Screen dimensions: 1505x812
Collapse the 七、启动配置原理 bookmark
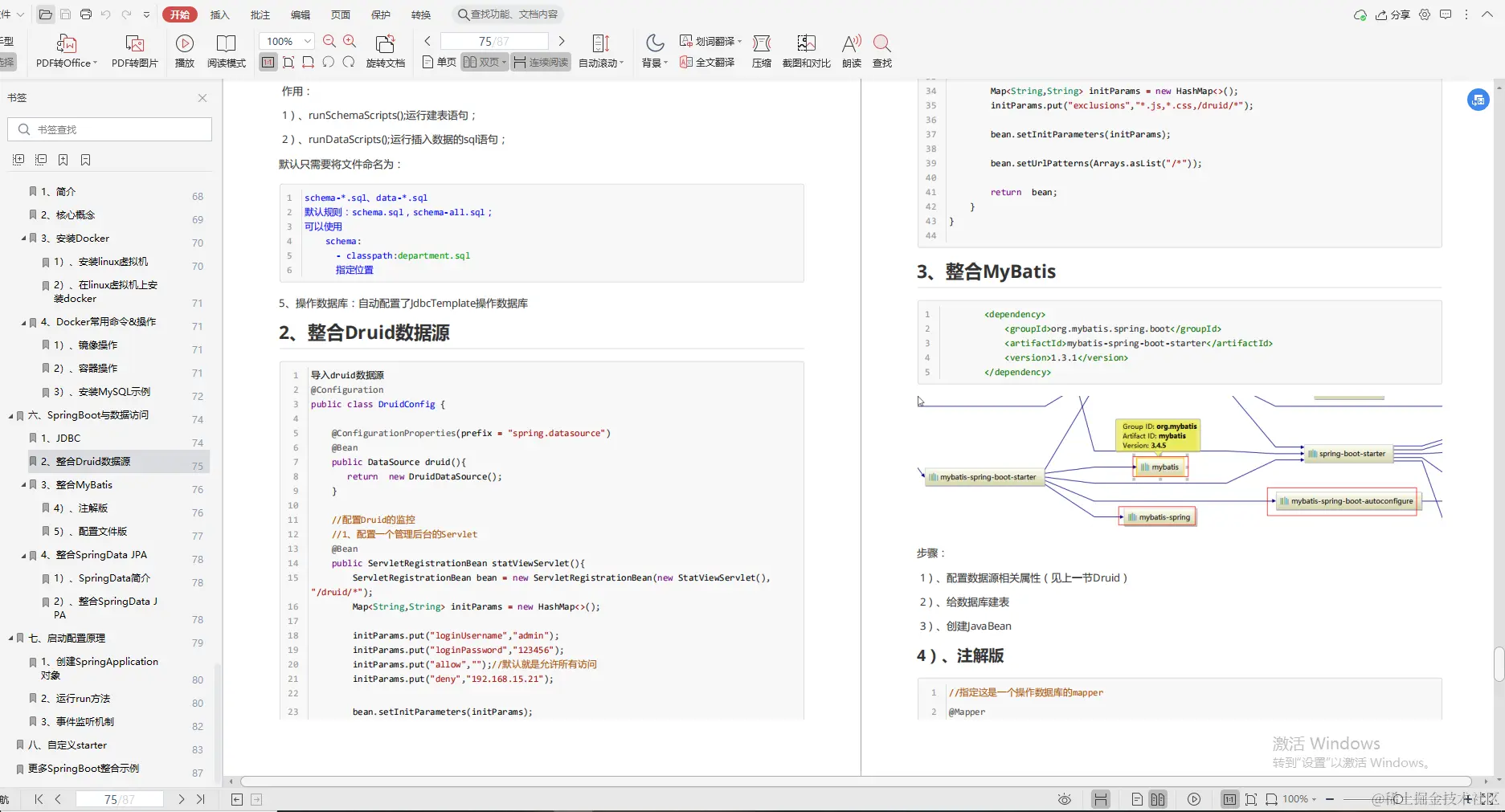pyautogui.click(x=11, y=639)
